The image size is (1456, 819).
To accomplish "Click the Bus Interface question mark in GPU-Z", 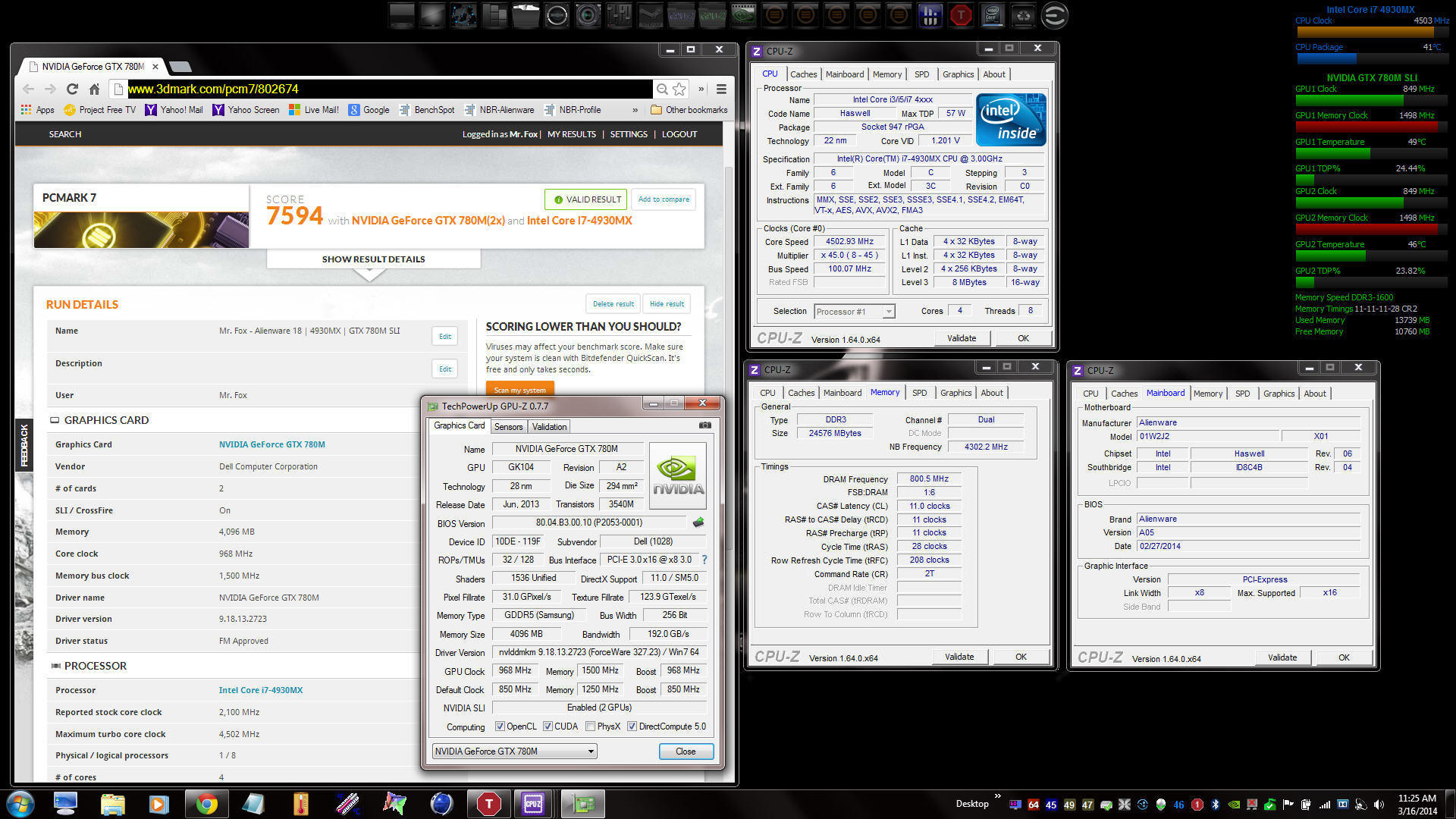I will [704, 560].
